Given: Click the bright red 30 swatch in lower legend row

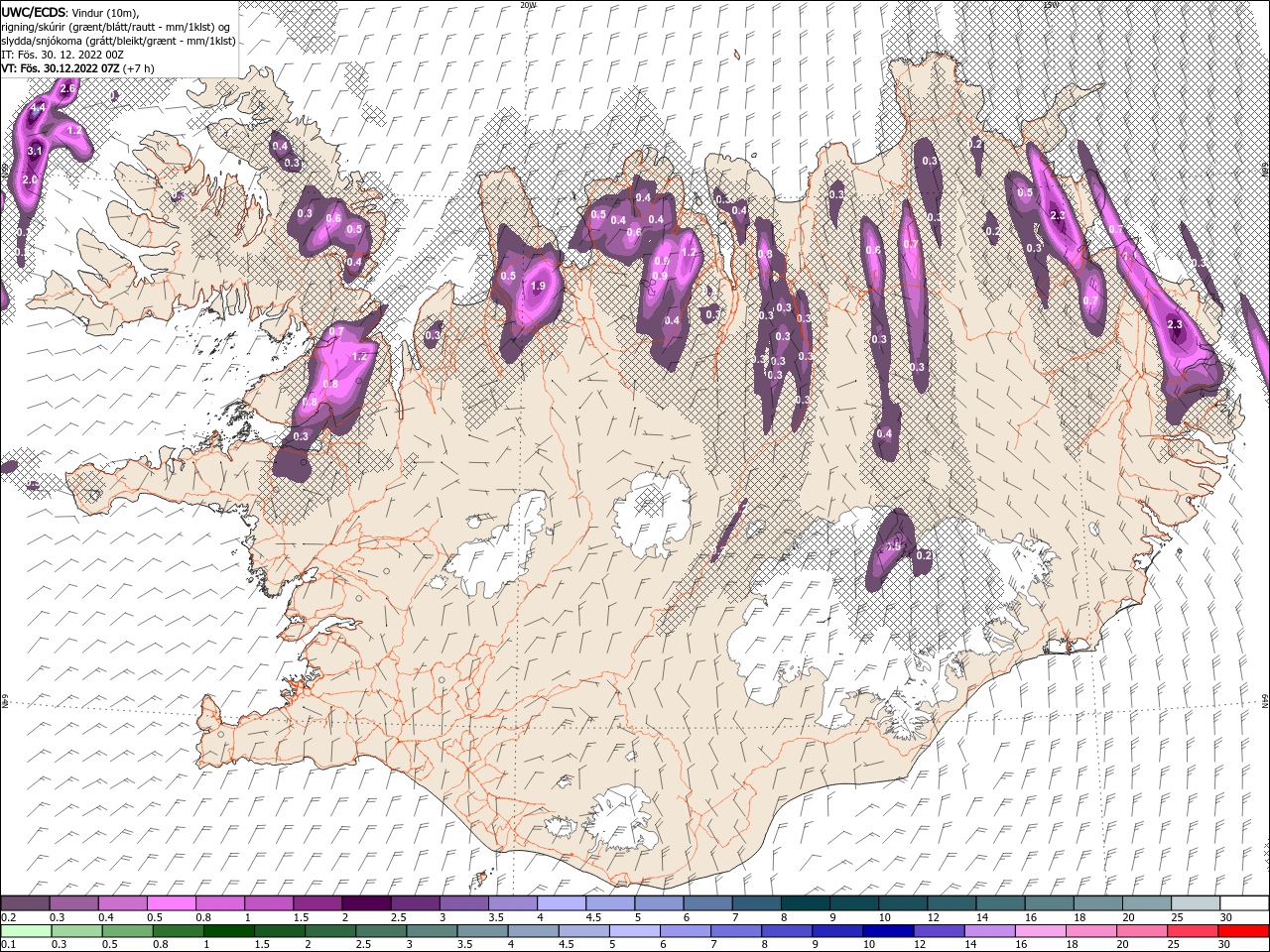Looking at the screenshot, I should (x=1242, y=931).
